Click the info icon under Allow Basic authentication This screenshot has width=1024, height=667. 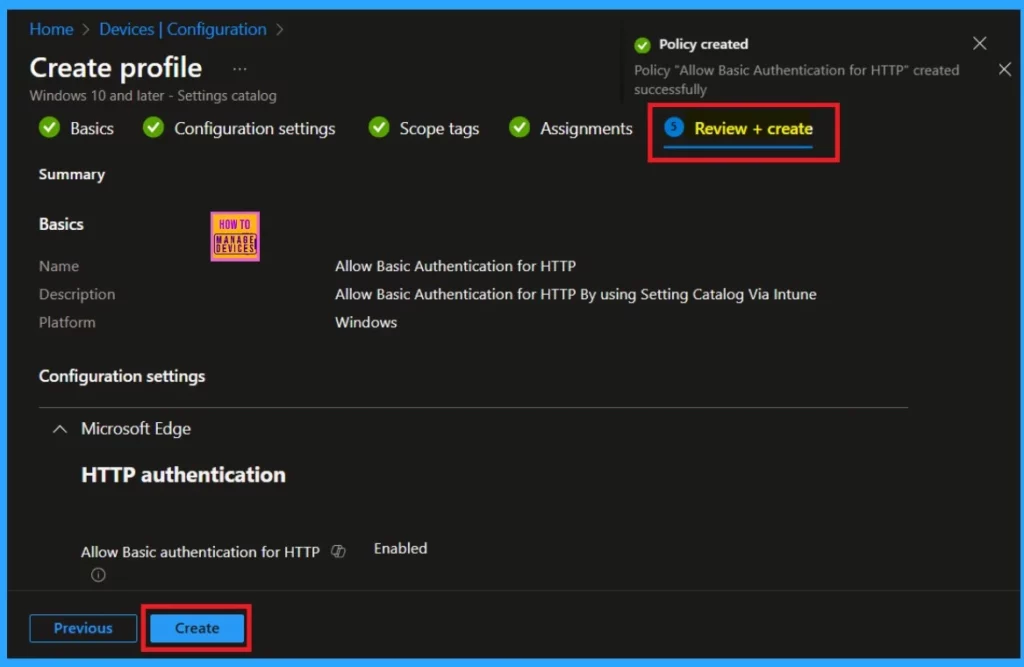pyautogui.click(x=98, y=575)
